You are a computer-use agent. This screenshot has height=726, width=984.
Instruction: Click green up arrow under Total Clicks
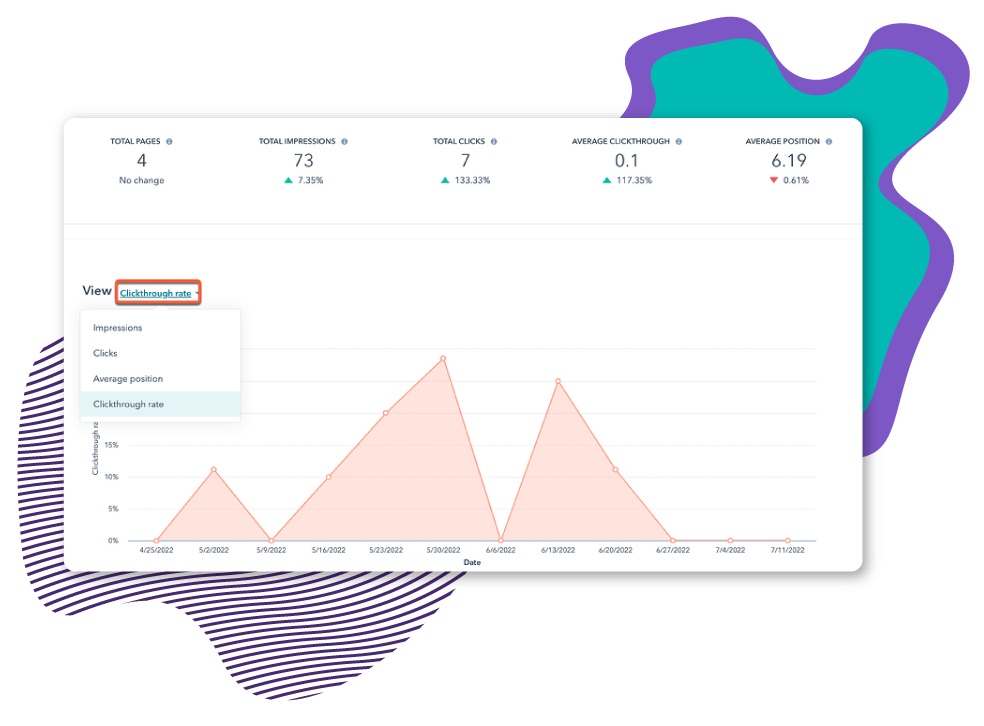point(445,181)
